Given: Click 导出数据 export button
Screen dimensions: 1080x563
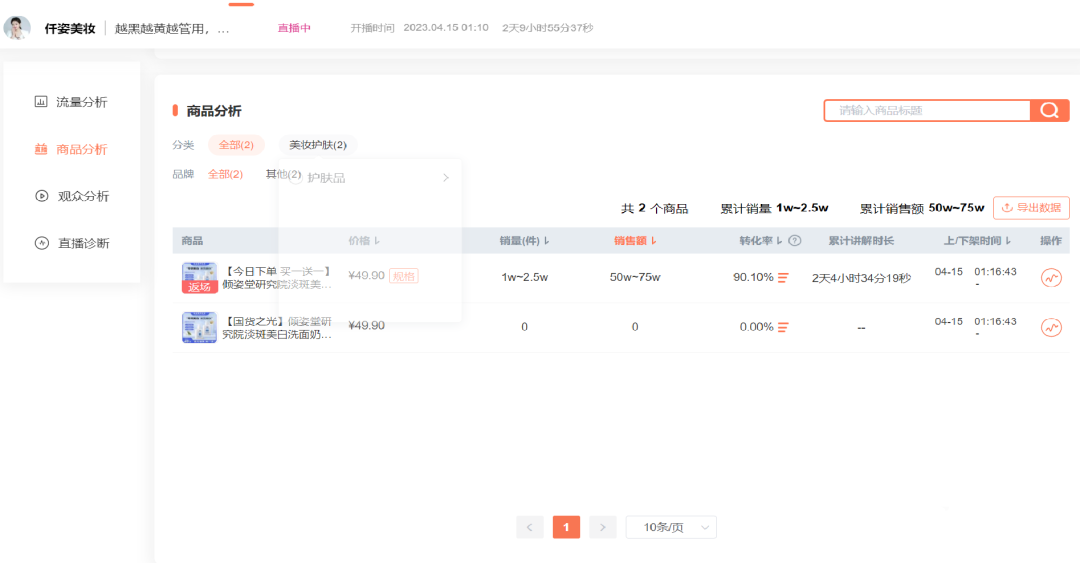Looking at the screenshot, I should tap(1031, 208).
